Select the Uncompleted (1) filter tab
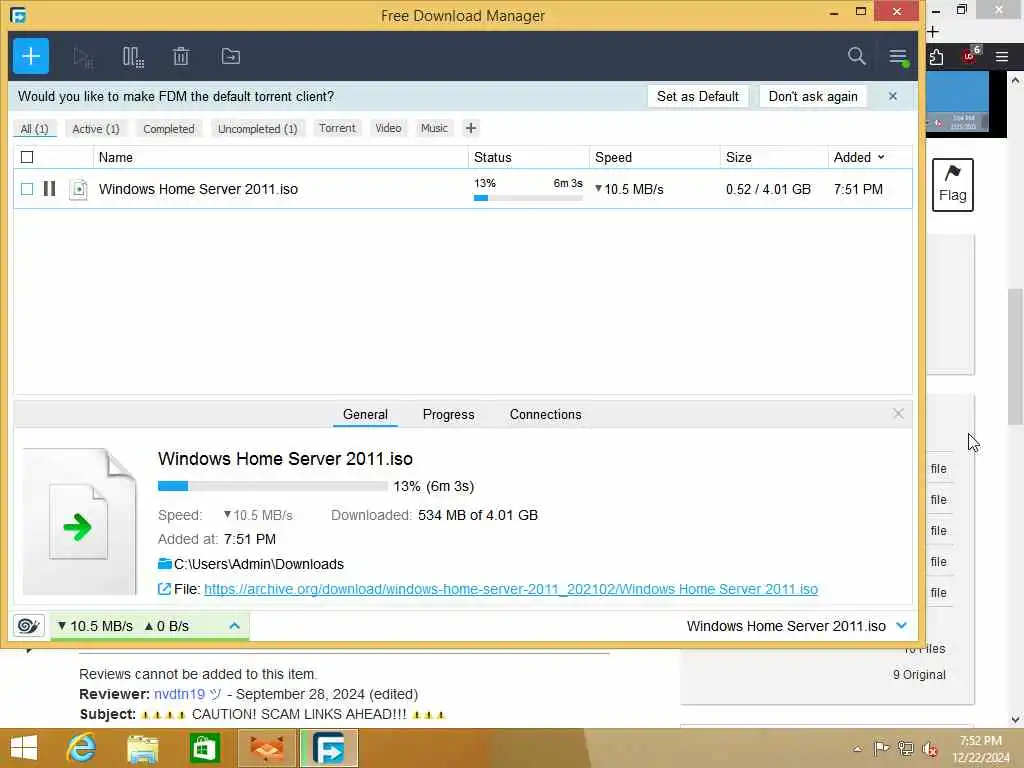The height and width of the screenshot is (768, 1024). click(257, 129)
